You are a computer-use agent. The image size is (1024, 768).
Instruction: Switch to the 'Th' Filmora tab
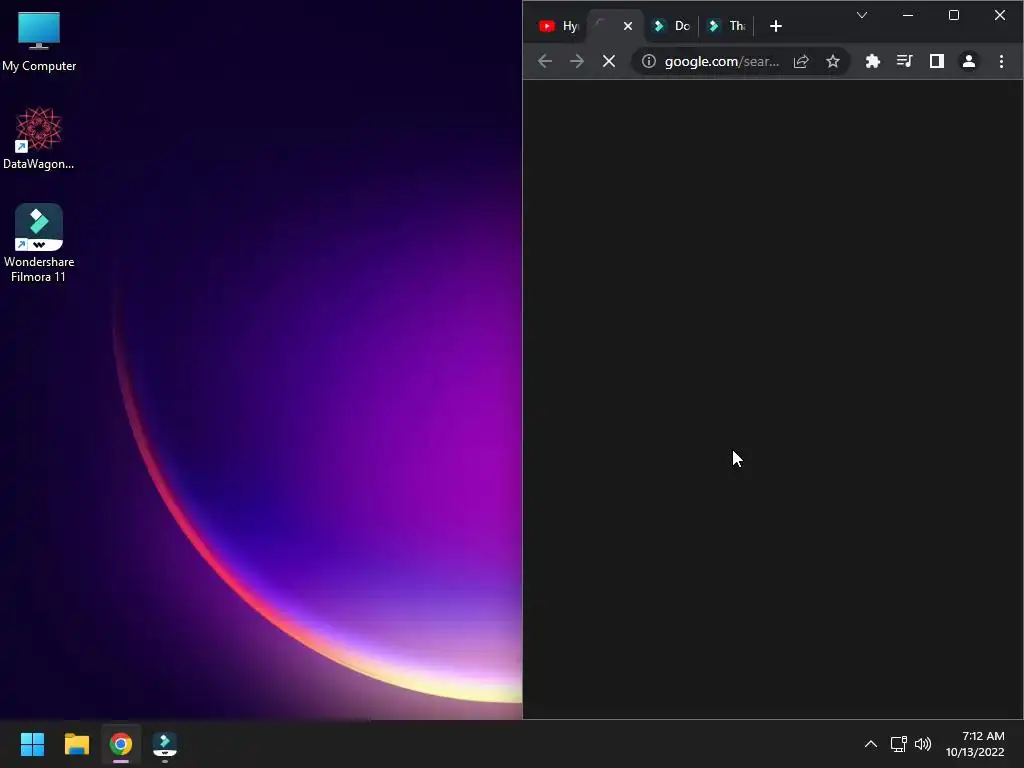728,26
